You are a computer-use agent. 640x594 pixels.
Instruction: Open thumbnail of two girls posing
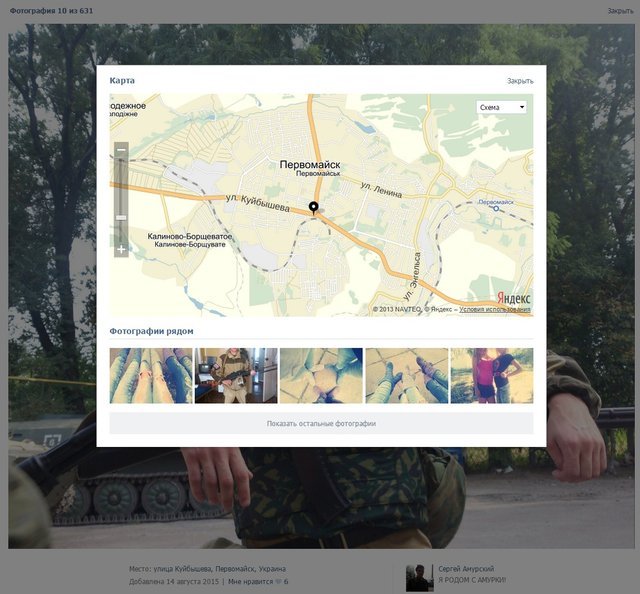pyautogui.click(x=492, y=376)
